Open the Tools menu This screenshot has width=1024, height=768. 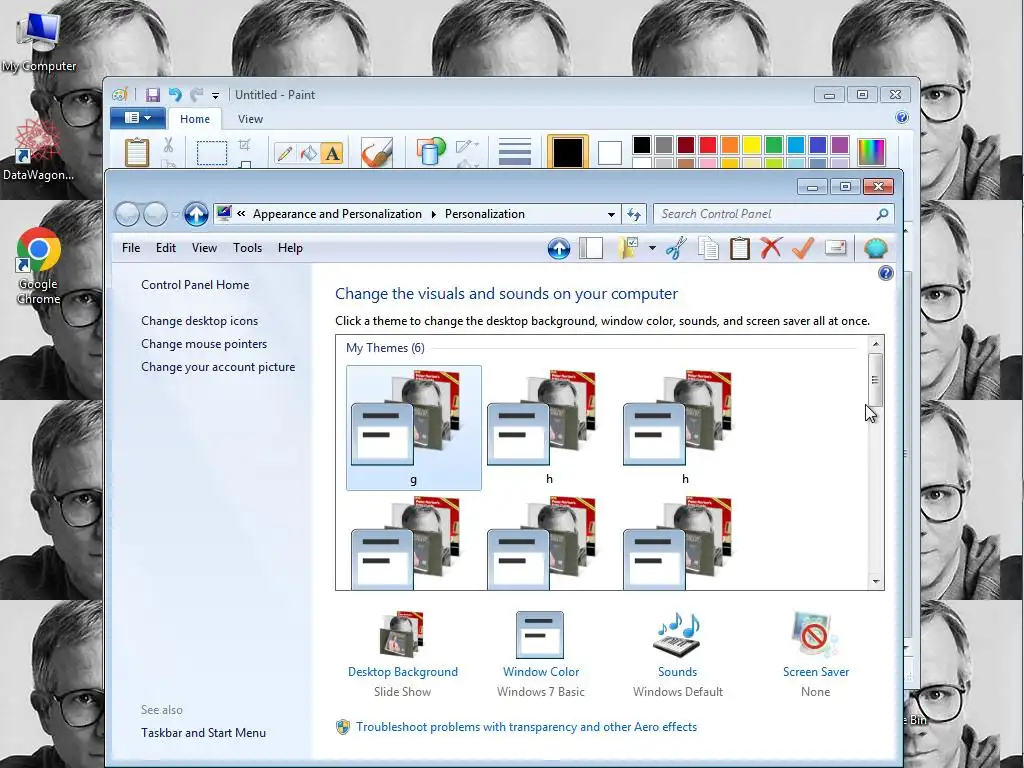tap(248, 248)
